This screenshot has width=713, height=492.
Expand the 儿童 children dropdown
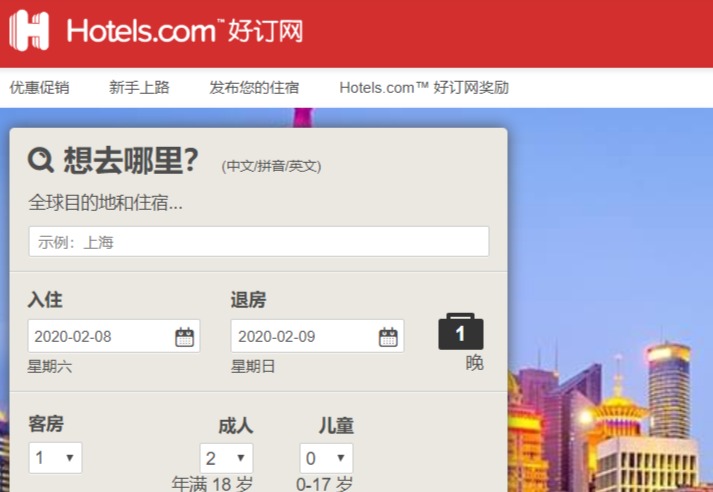pos(326,458)
